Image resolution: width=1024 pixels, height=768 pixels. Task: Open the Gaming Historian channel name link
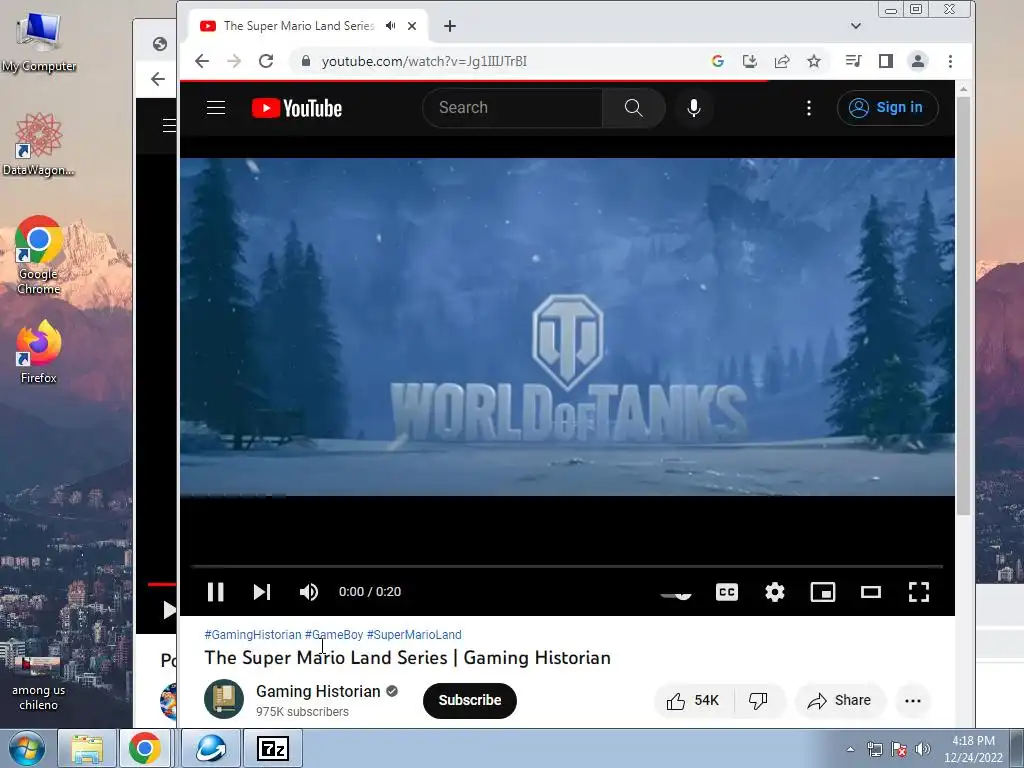coord(317,691)
